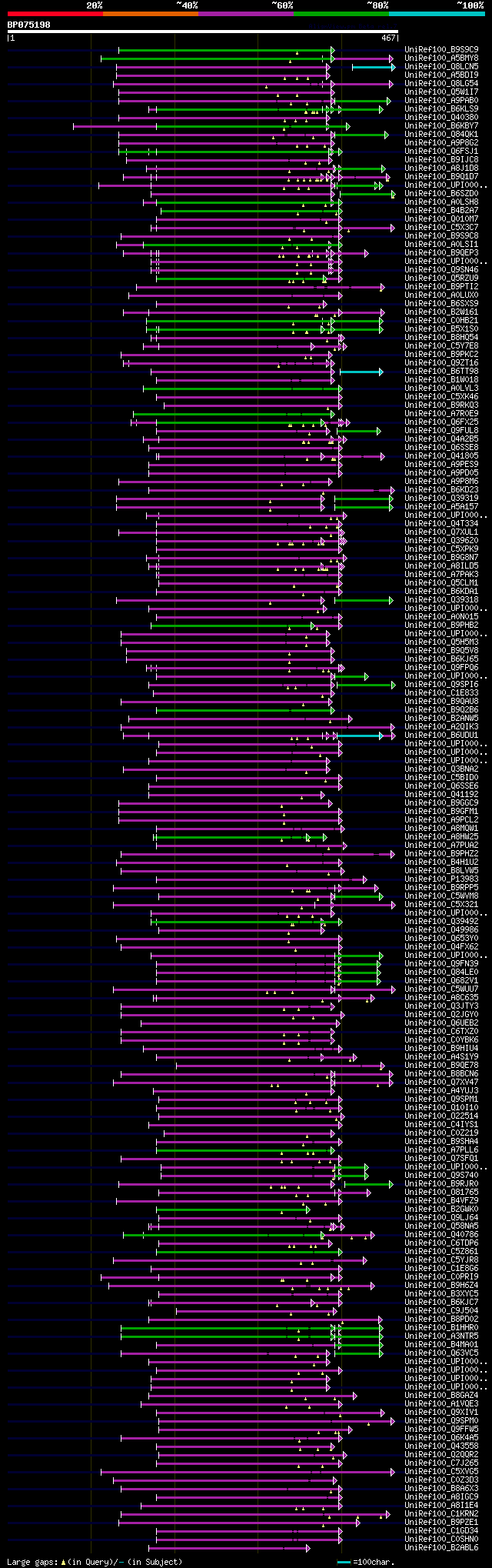Image resolution: width=492 pixels, height=1568 pixels.
Task: Click the cyan alignment segment in the B6TT98 row
Action: pyautogui.click(x=361, y=372)
